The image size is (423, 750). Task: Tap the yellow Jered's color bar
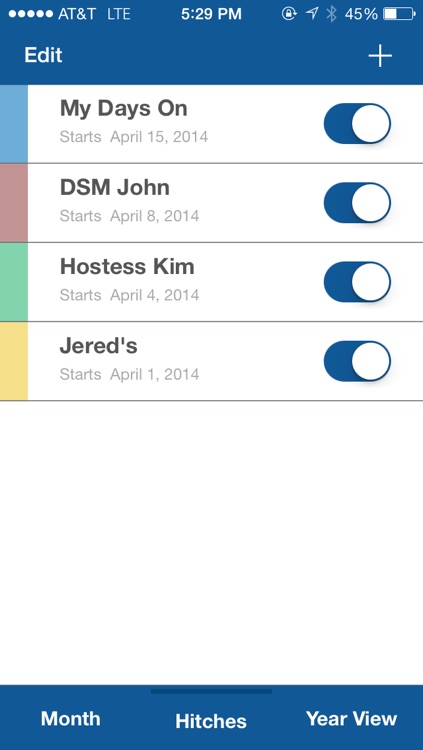click(x=14, y=361)
